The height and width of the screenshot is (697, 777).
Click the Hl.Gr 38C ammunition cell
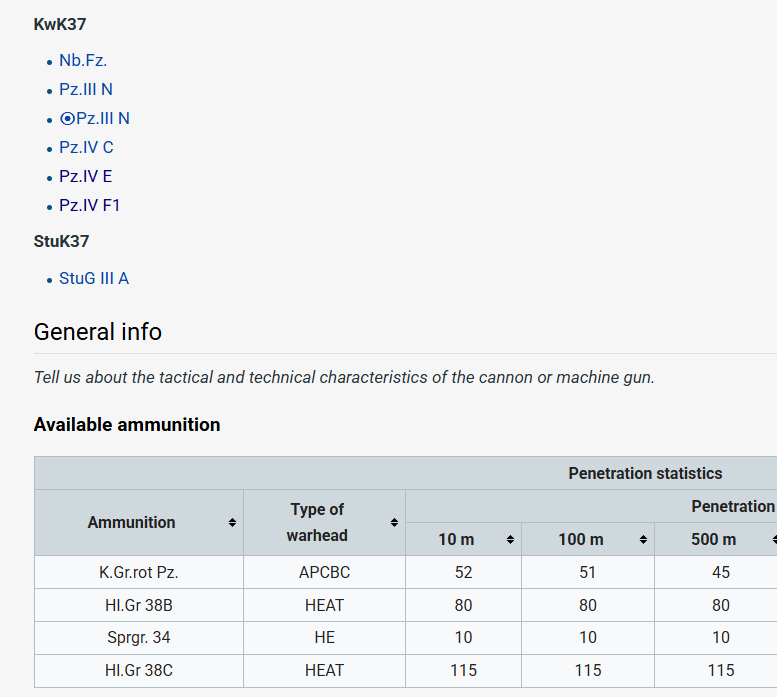click(139, 671)
